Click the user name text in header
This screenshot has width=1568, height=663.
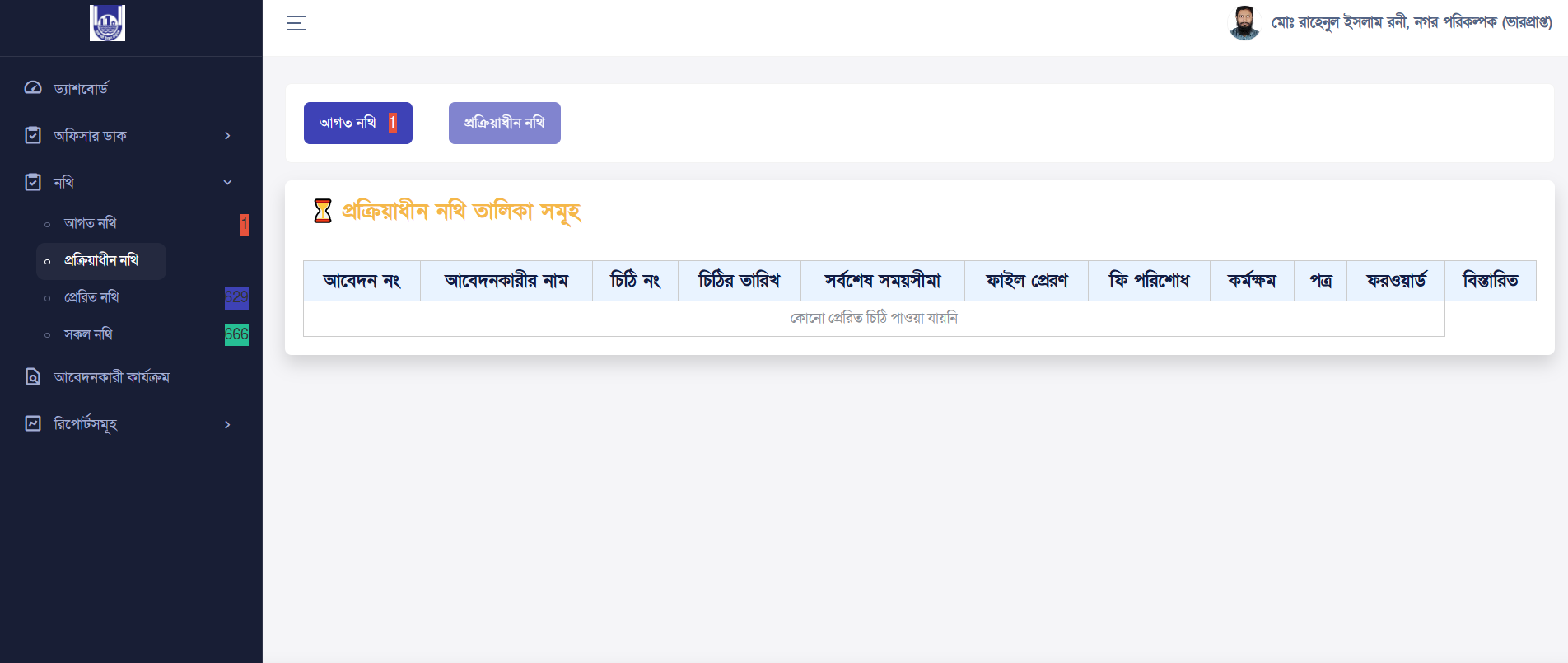coord(1411,23)
